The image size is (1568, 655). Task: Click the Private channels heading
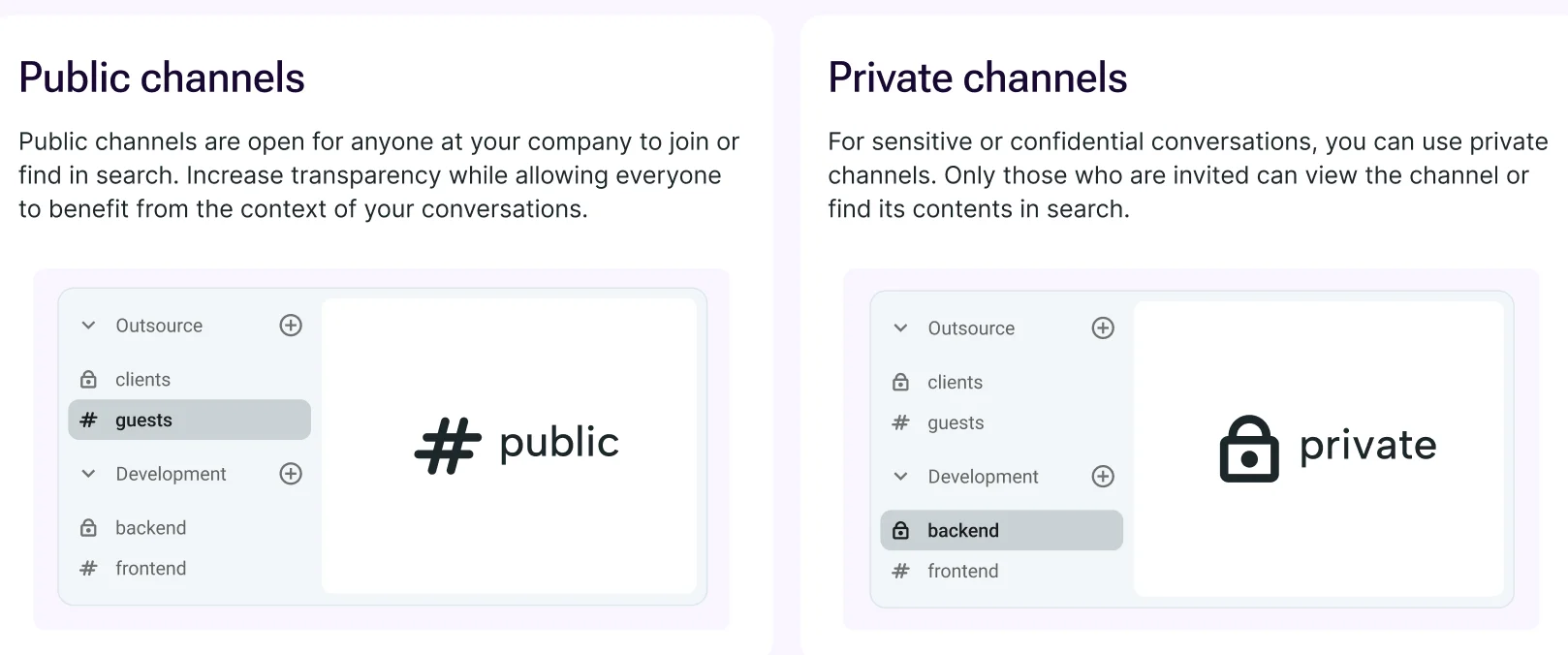click(x=977, y=77)
